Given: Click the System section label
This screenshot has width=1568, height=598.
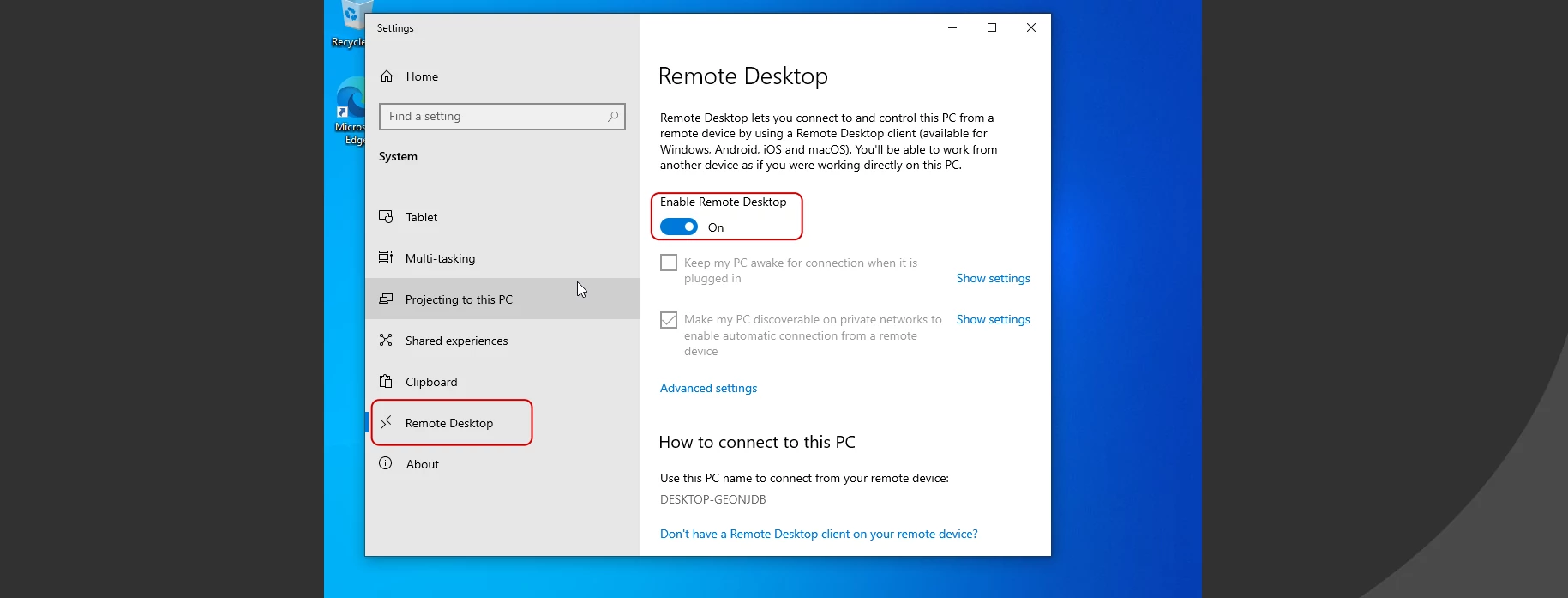Looking at the screenshot, I should pos(398,156).
